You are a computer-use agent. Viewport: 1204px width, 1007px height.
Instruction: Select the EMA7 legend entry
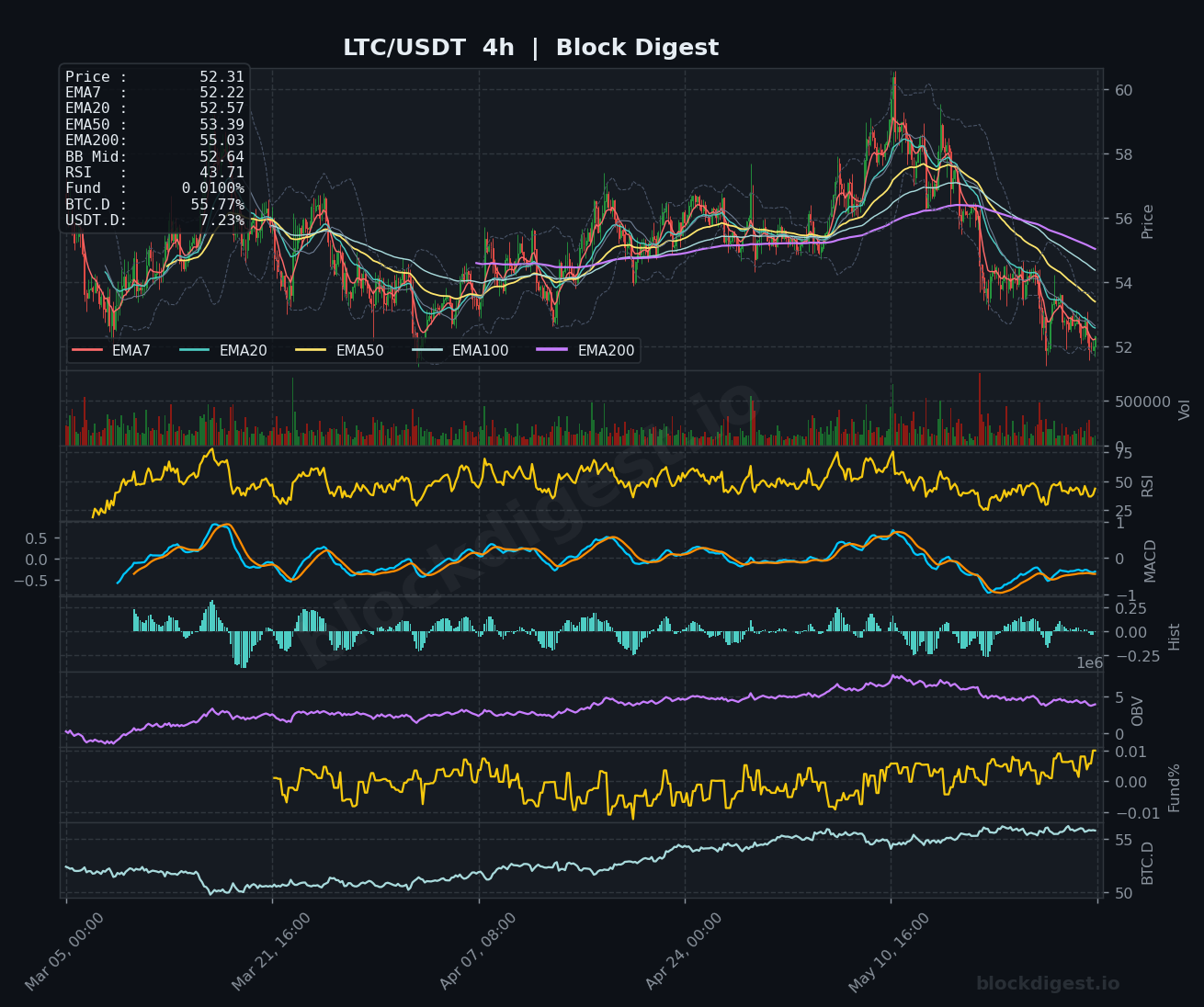111,351
